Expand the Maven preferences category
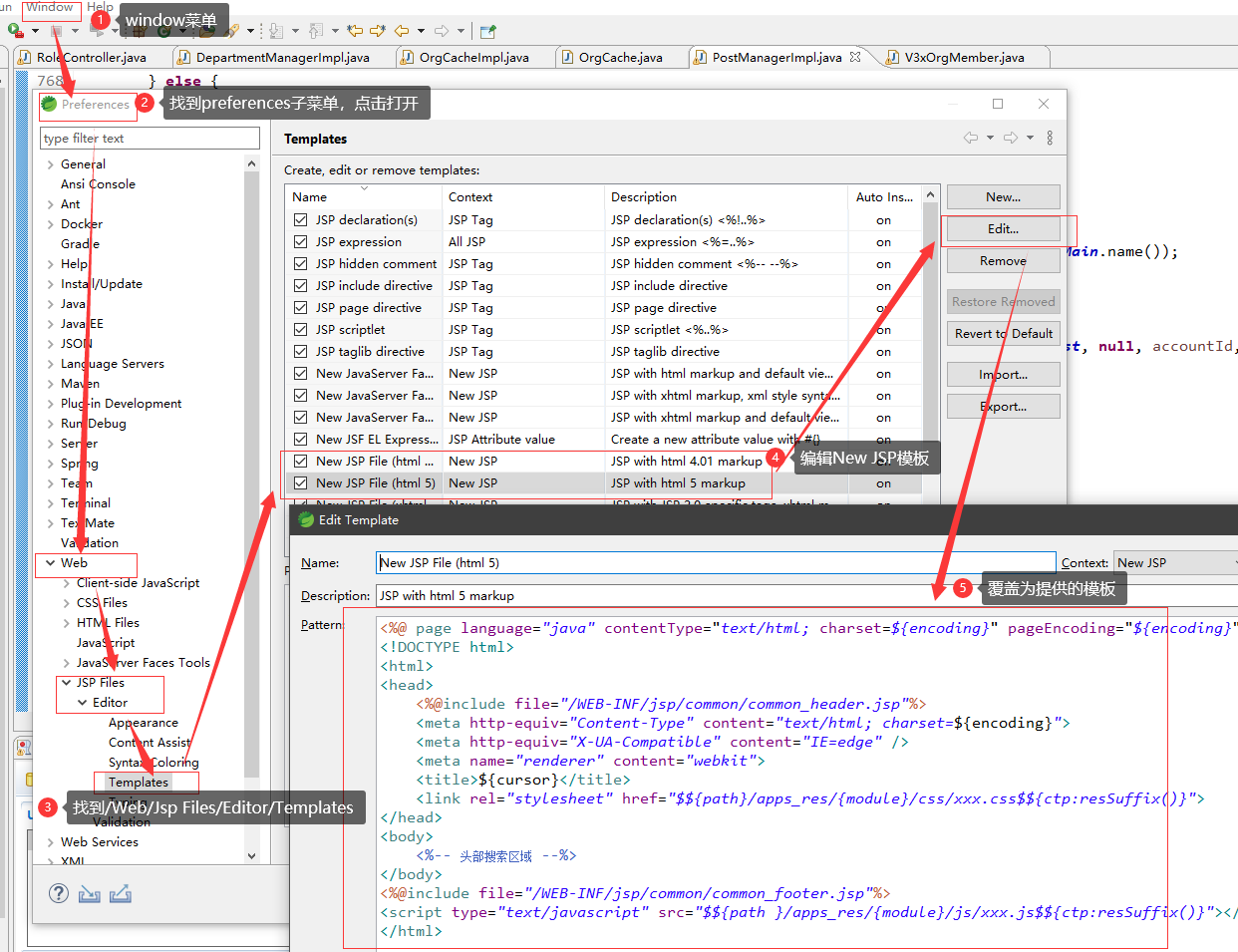 pos(50,384)
